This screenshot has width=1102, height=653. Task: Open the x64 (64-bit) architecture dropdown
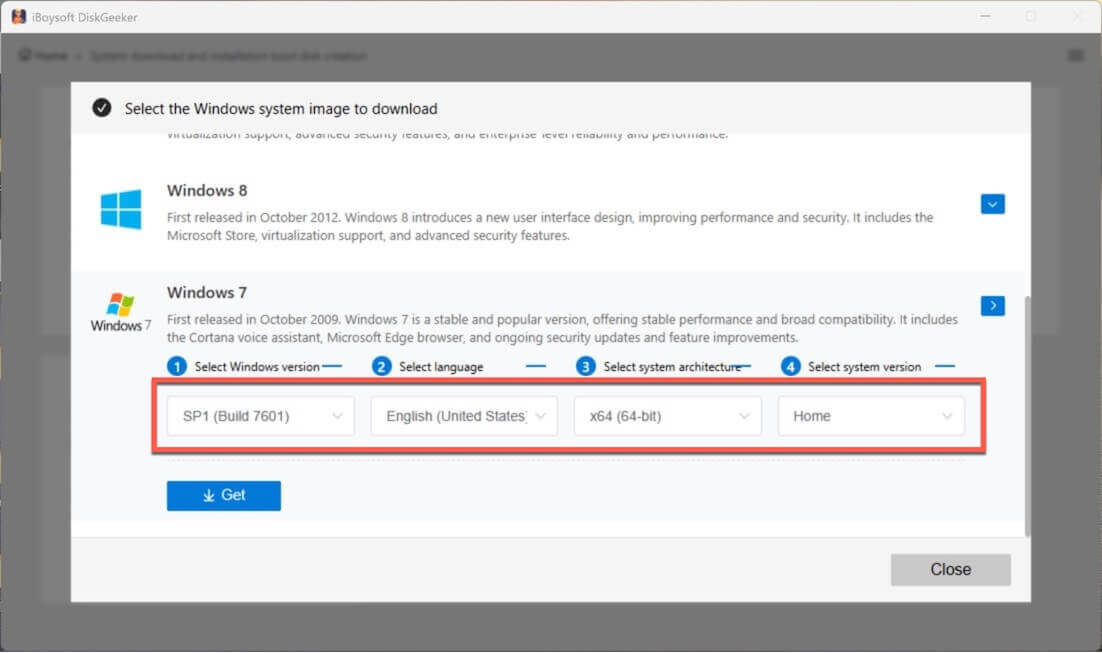(x=668, y=416)
